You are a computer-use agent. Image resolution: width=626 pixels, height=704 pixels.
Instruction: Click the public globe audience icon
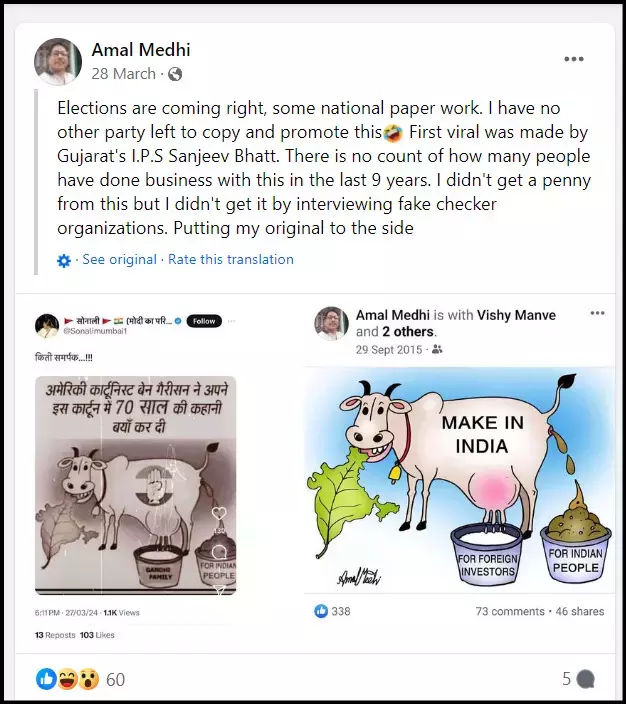[x=175, y=74]
